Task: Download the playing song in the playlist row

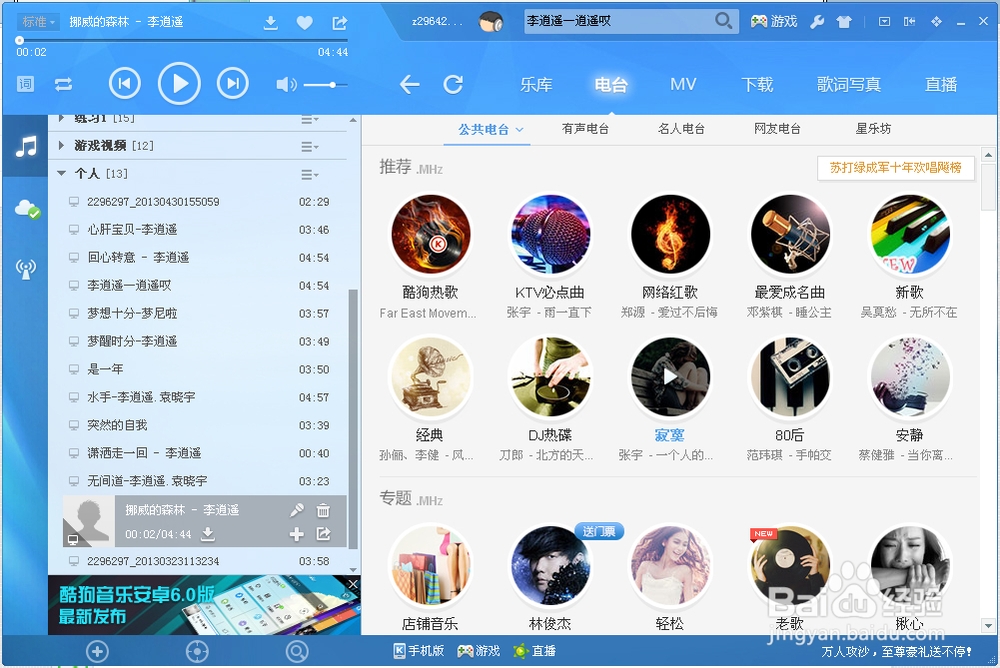Action: (208, 534)
